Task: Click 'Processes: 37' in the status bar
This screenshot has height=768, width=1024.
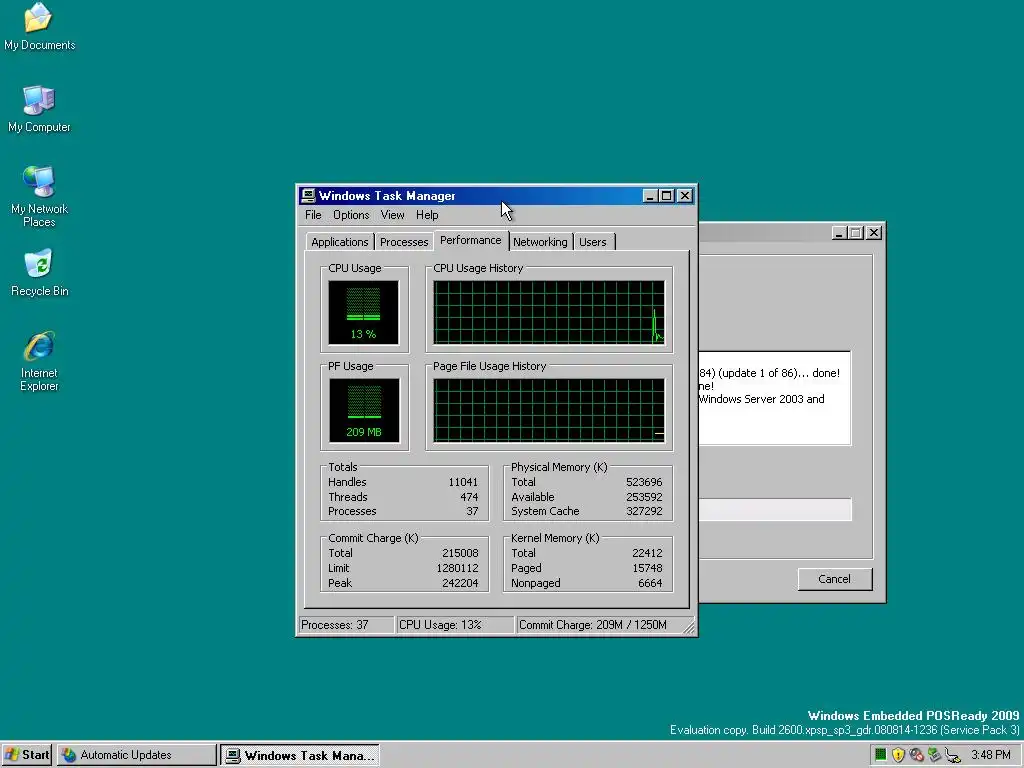Action: 347,625
